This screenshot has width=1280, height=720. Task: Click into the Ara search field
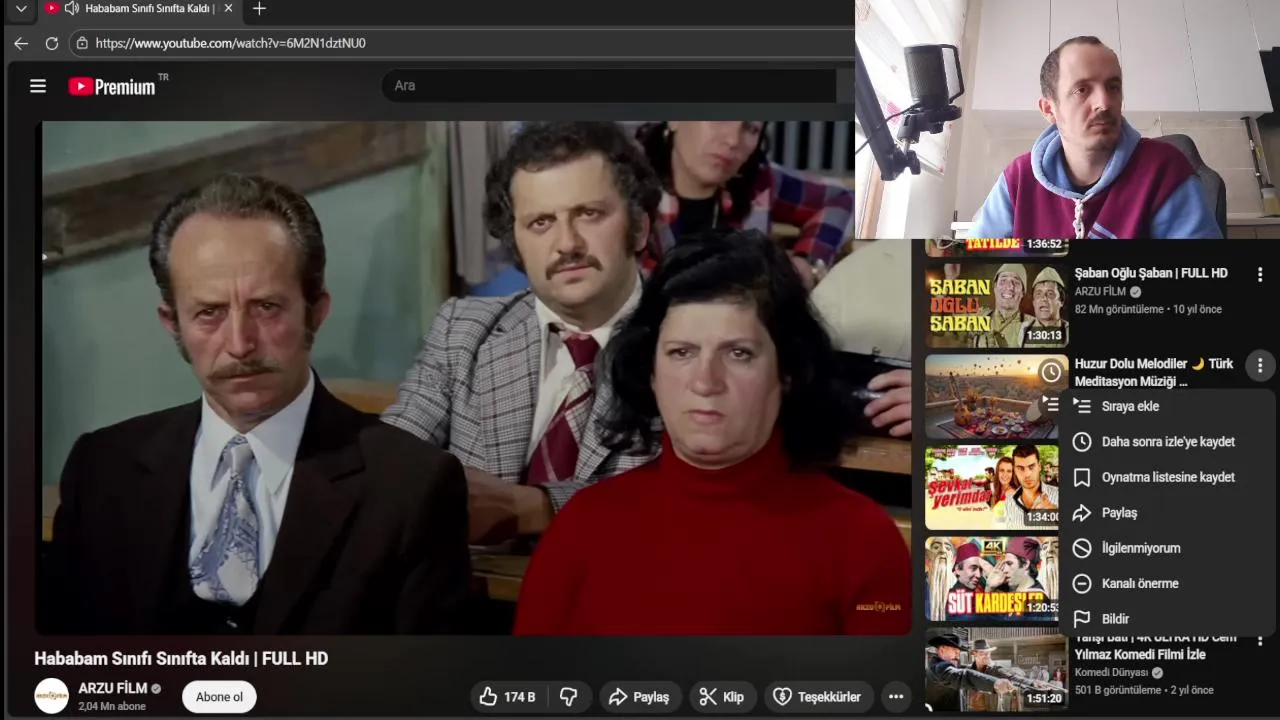(608, 86)
